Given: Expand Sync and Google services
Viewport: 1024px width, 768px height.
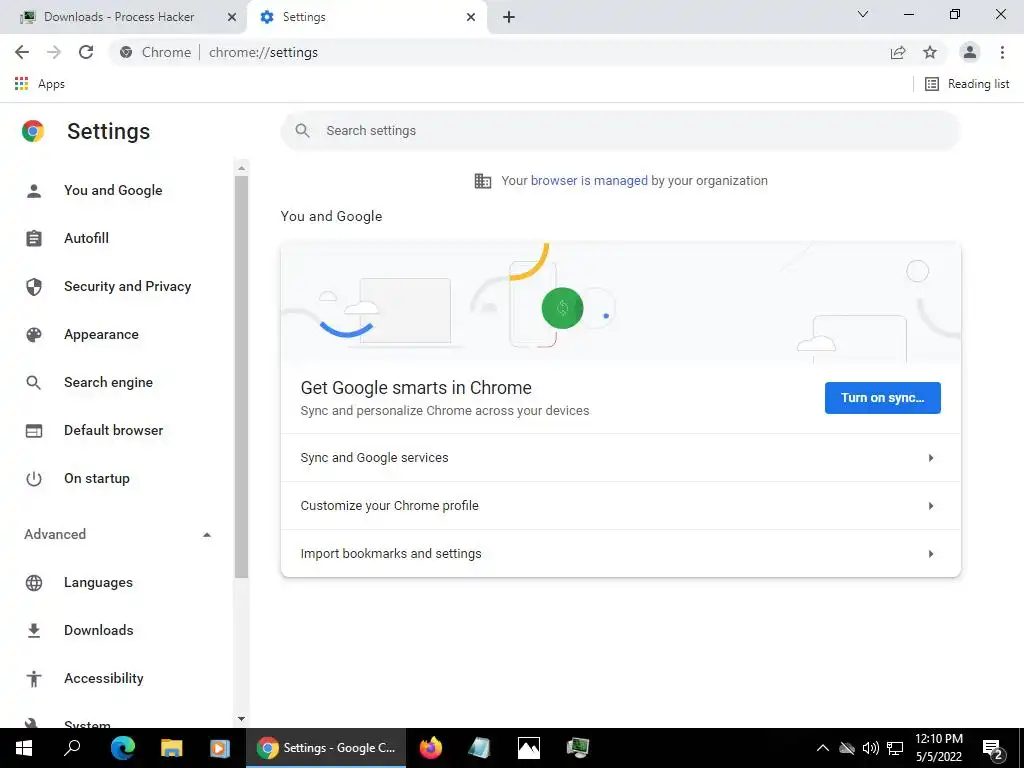Looking at the screenshot, I should [x=620, y=458].
